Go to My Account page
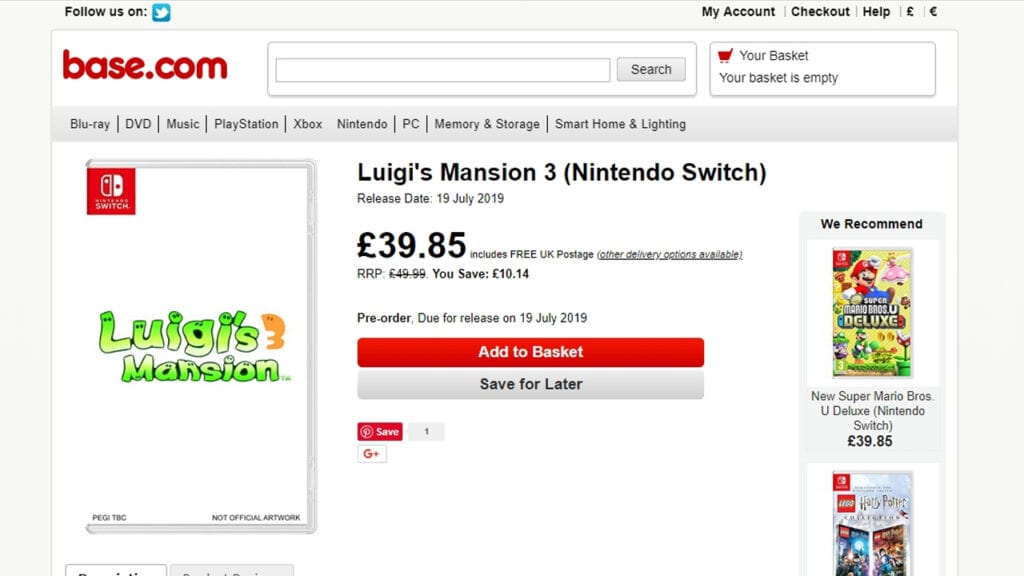Viewport: 1024px width, 576px height. click(x=738, y=12)
